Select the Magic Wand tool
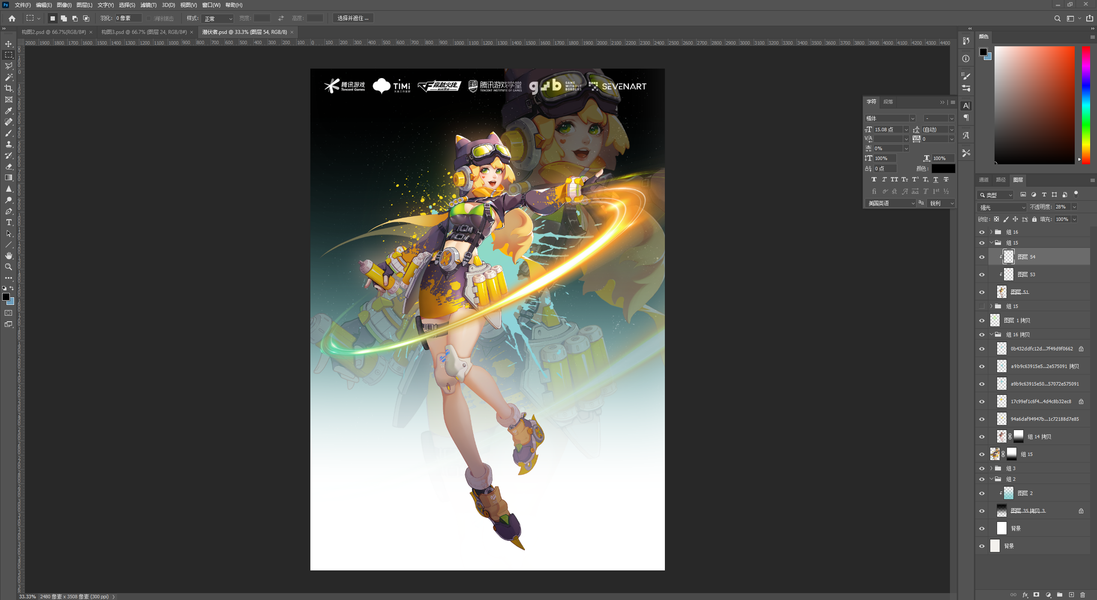Viewport: 1097px width, 600px height. (x=8, y=77)
